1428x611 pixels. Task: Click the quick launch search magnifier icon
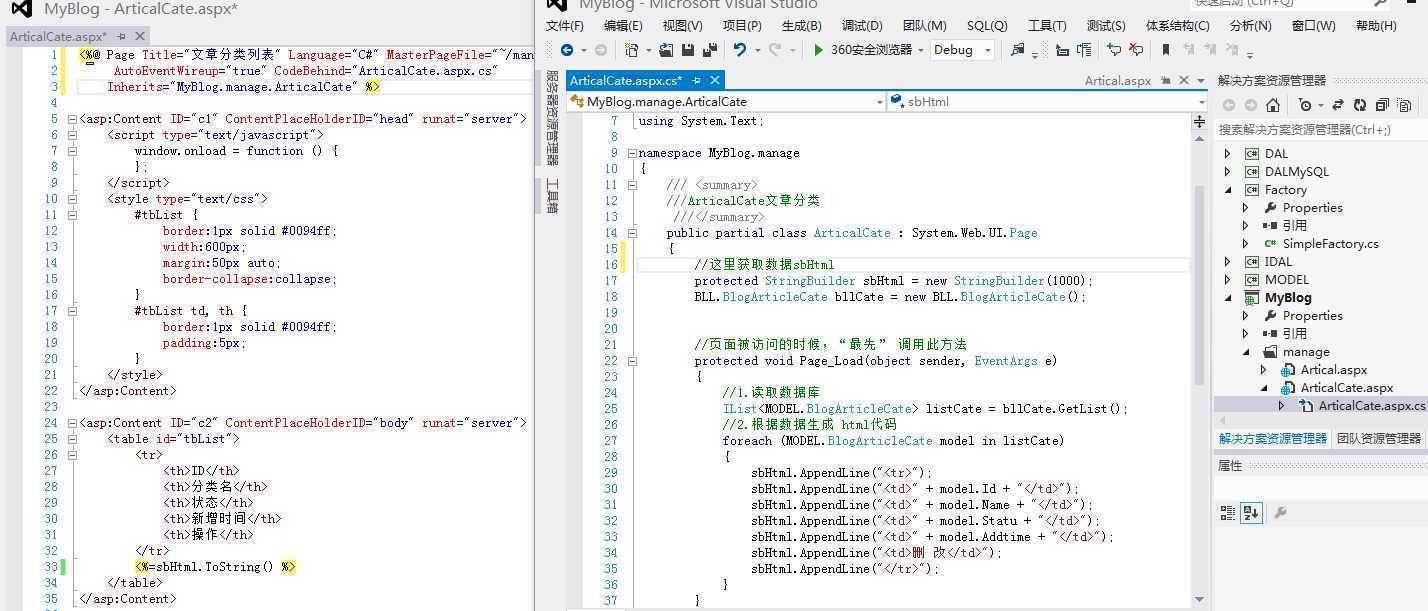coord(1381,3)
